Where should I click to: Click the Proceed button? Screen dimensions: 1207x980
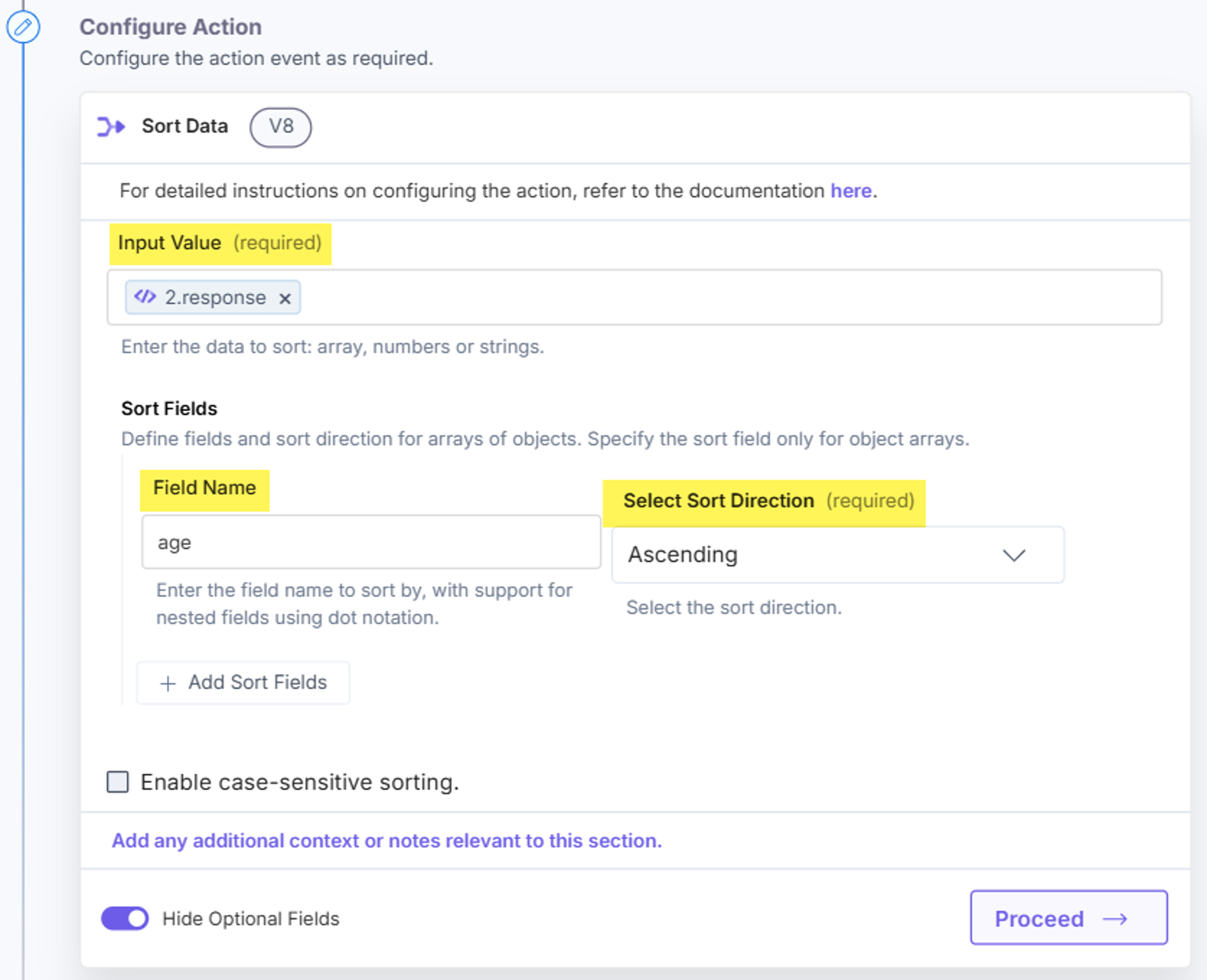click(1069, 918)
